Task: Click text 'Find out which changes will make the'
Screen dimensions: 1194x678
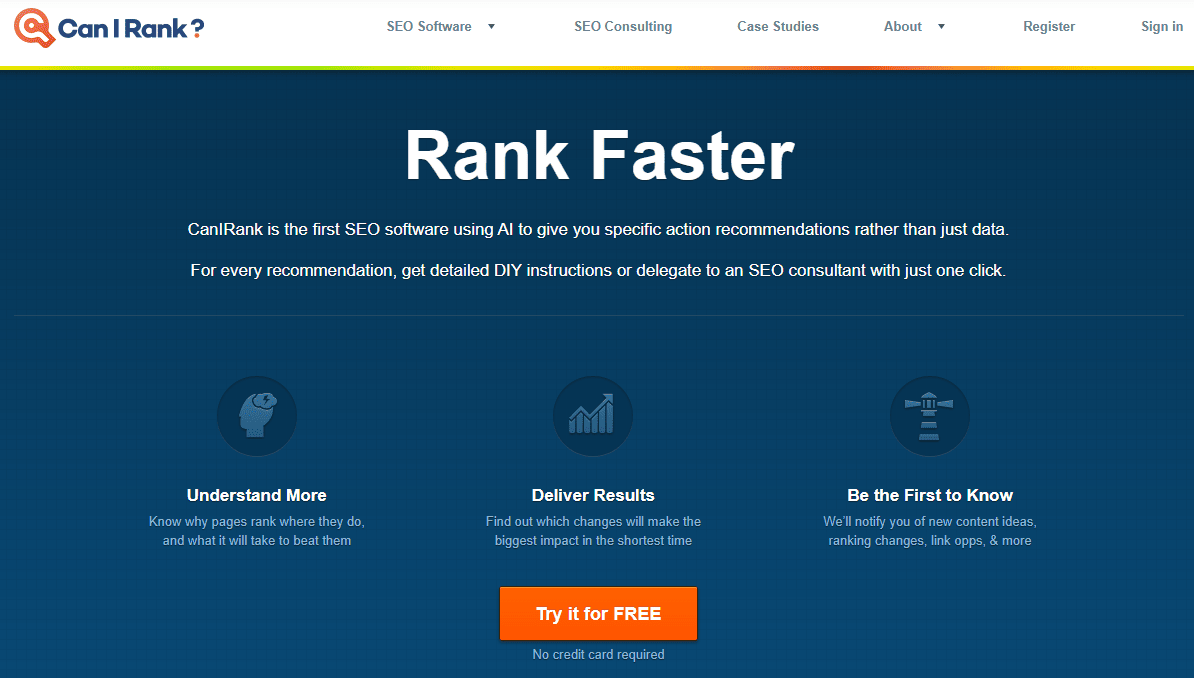Action: click(x=593, y=522)
